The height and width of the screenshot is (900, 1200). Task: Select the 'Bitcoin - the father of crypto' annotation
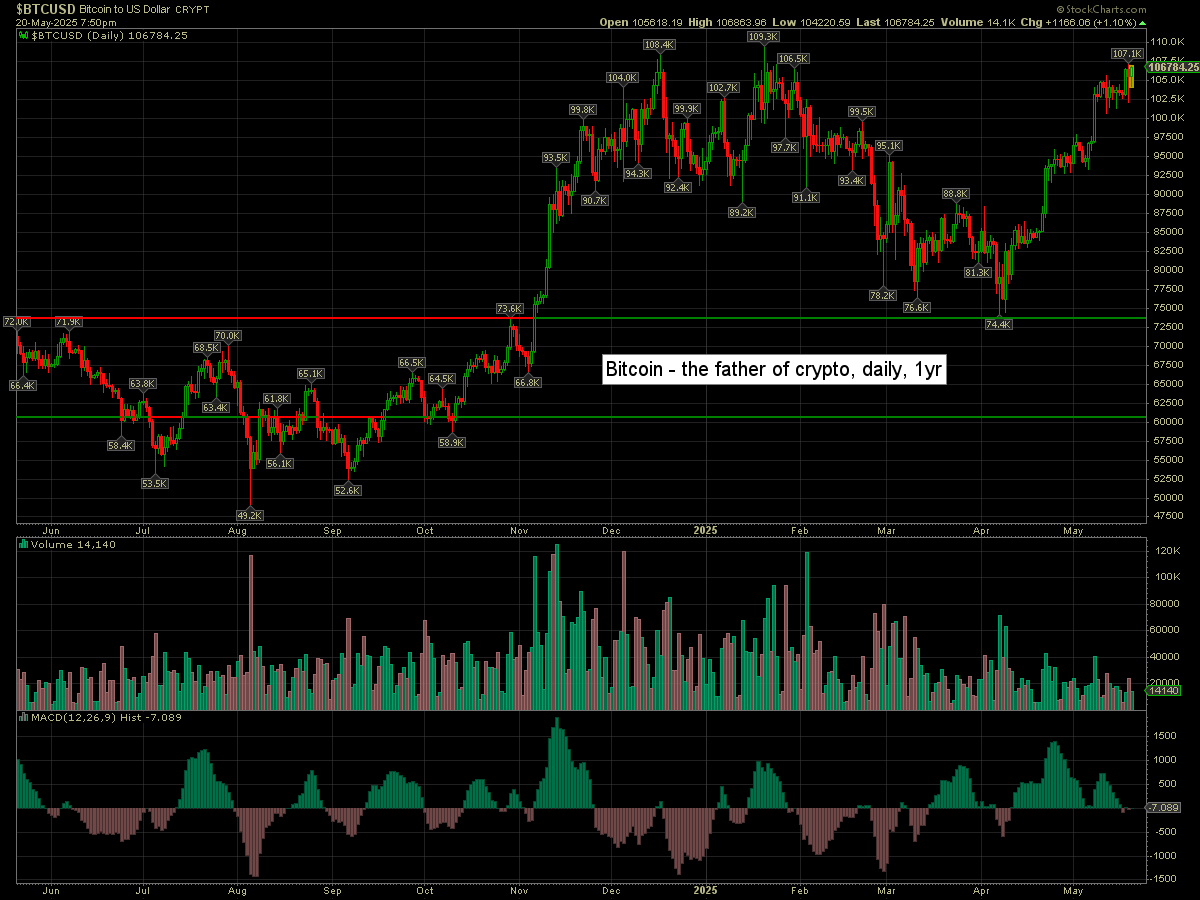click(774, 369)
